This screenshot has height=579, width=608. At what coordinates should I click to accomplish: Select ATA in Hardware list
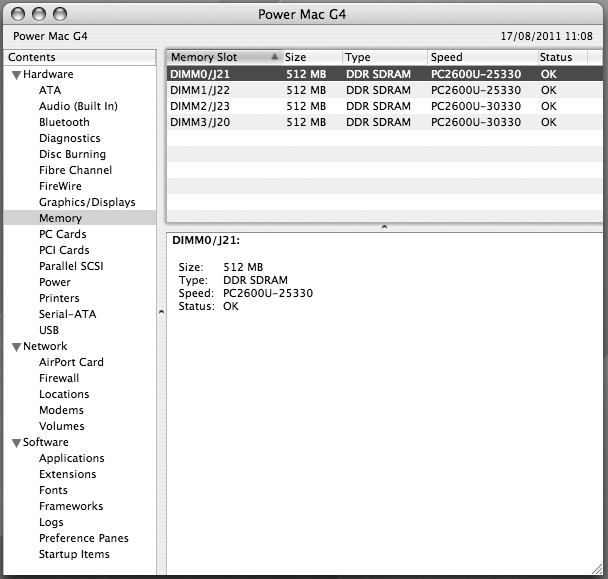[x=50, y=90]
